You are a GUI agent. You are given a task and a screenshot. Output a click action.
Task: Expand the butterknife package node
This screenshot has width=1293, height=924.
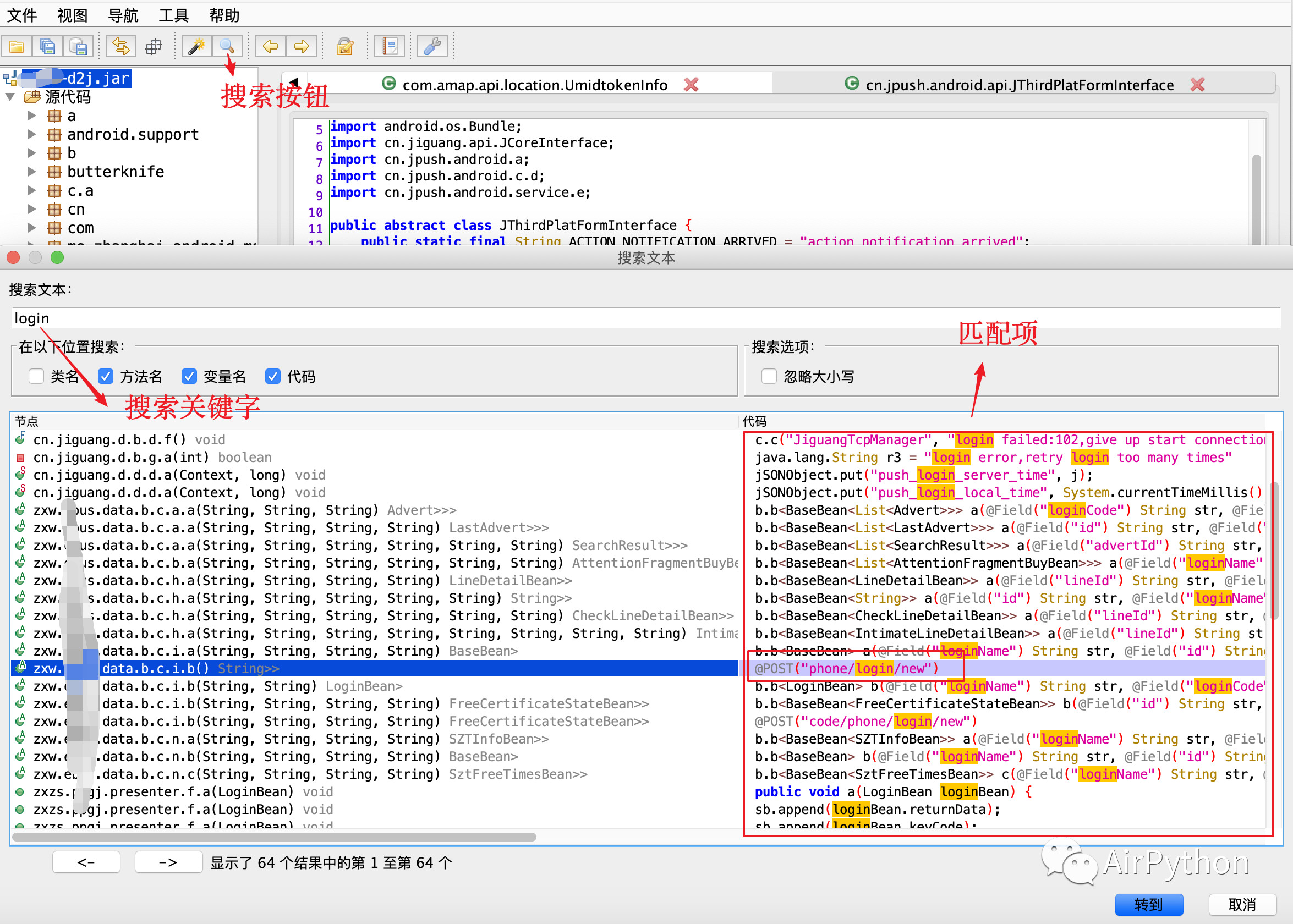(x=32, y=172)
